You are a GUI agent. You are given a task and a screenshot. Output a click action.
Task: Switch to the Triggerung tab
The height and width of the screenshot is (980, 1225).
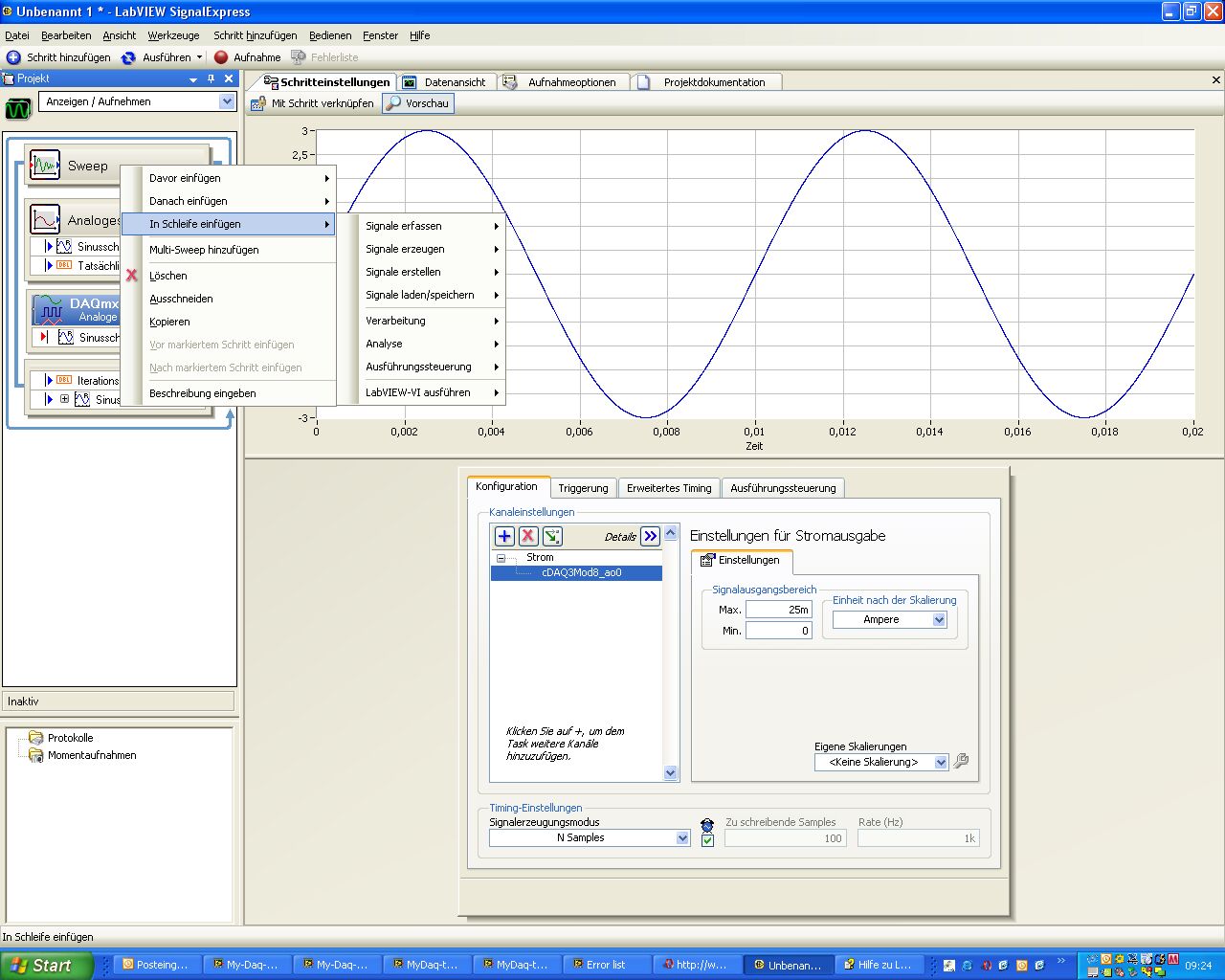(x=583, y=488)
